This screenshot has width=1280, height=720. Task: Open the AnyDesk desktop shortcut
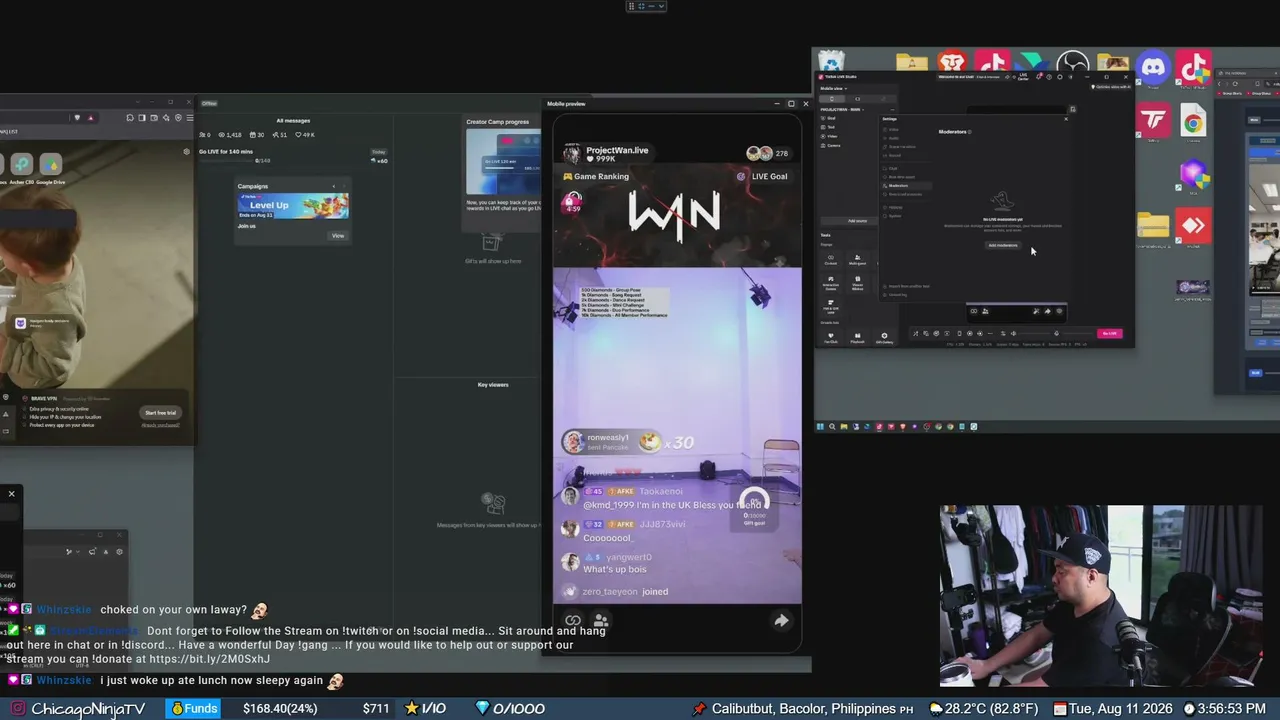click(x=1193, y=227)
